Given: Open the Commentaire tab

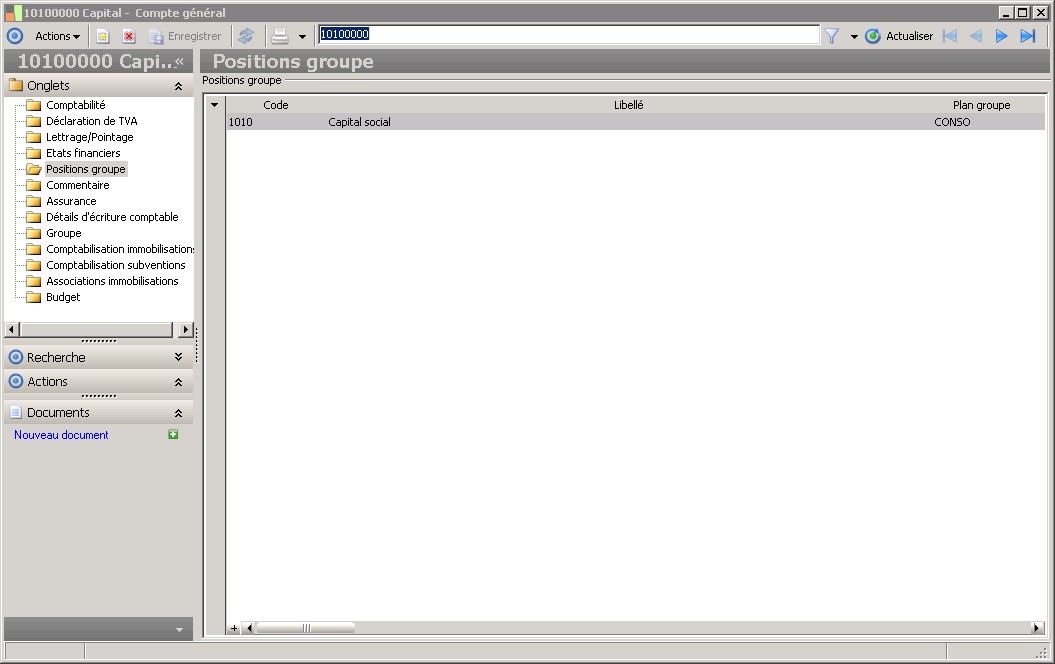Looking at the screenshot, I should pyautogui.click(x=77, y=185).
